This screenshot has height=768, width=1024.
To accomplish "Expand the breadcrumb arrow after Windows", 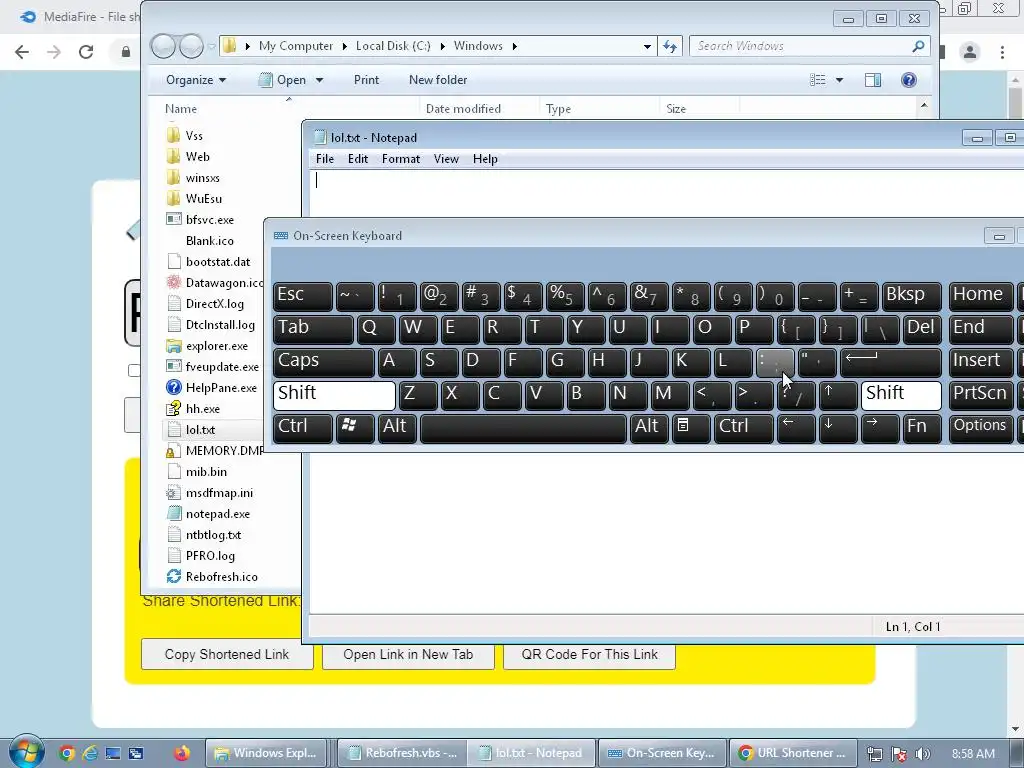I will tap(515, 46).
